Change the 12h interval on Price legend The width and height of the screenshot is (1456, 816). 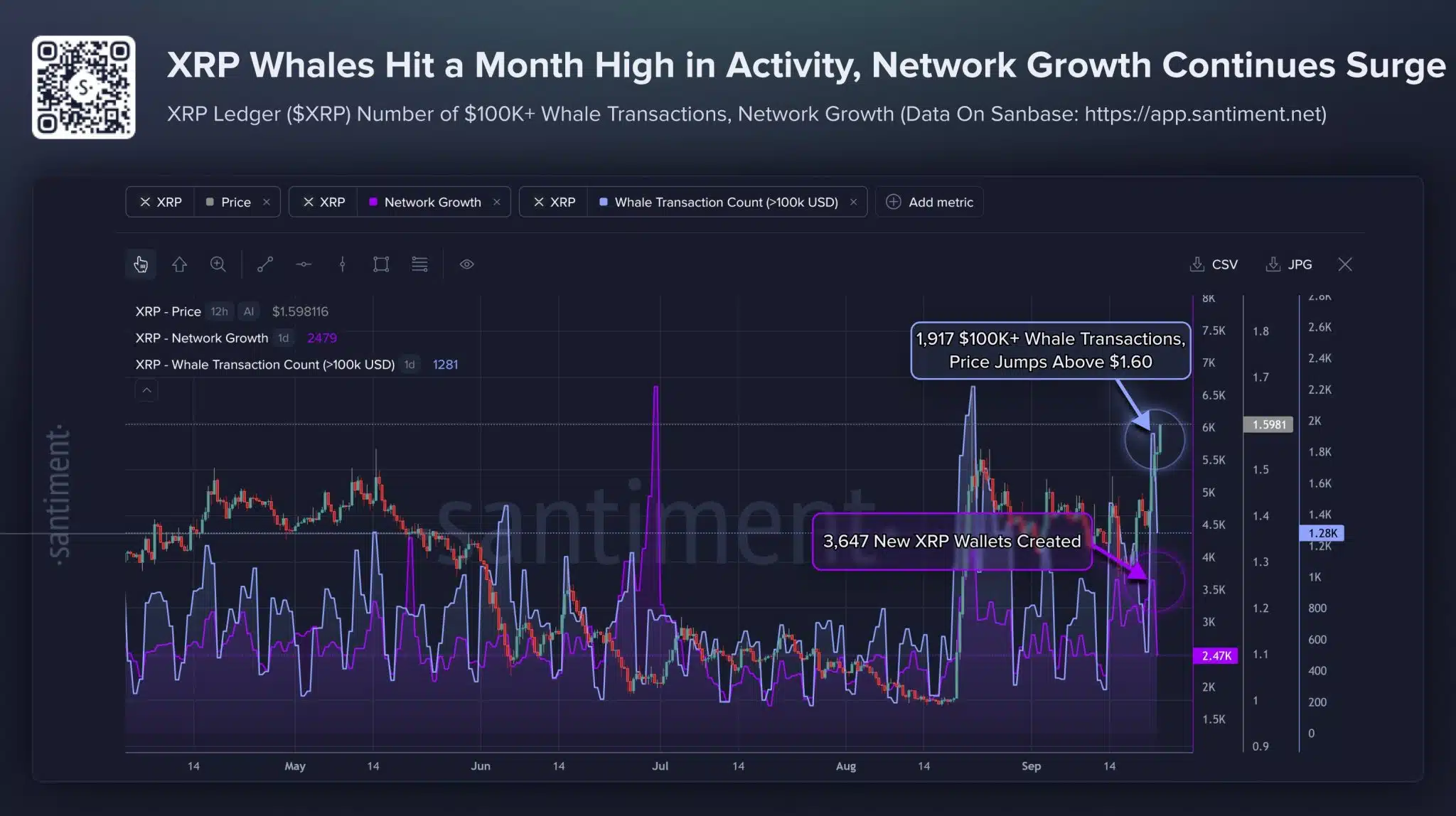(x=220, y=311)
